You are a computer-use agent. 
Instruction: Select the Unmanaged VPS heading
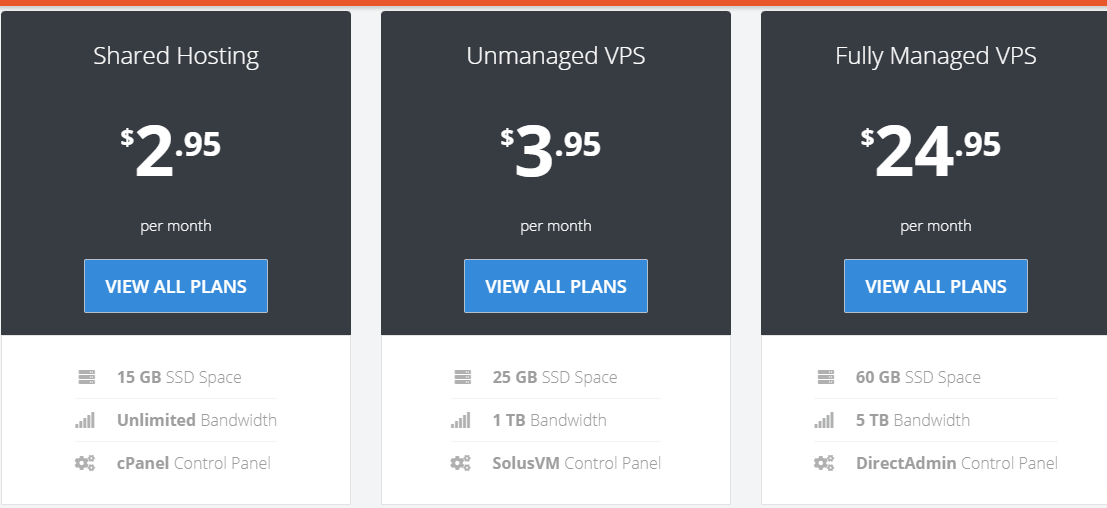pyautogui.click(x=556, y=56)
